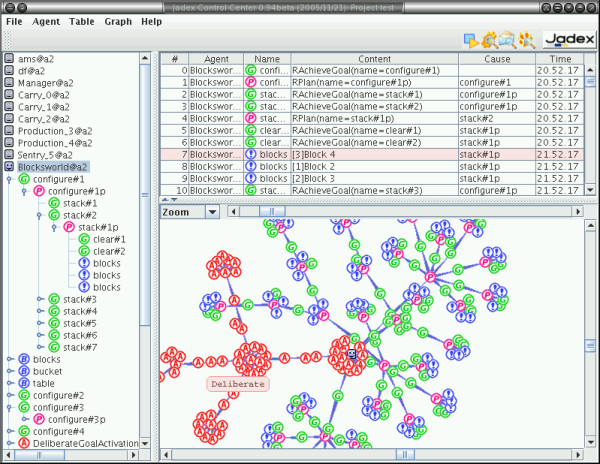Open the Agent menu

click(x=46, y=21)
